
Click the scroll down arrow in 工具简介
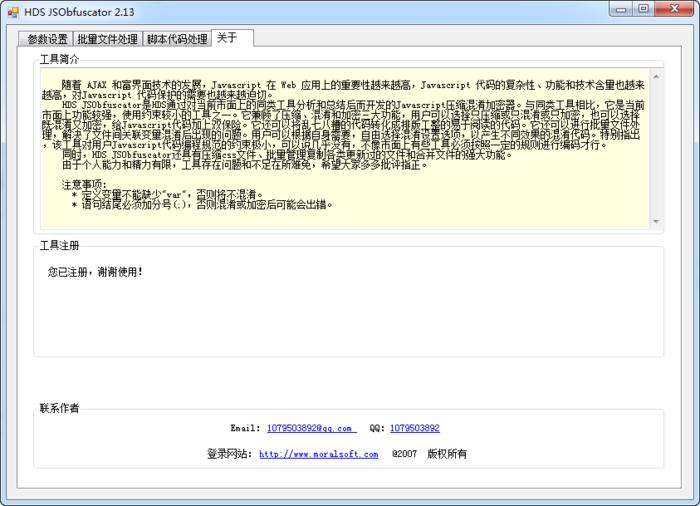[656, 221]
